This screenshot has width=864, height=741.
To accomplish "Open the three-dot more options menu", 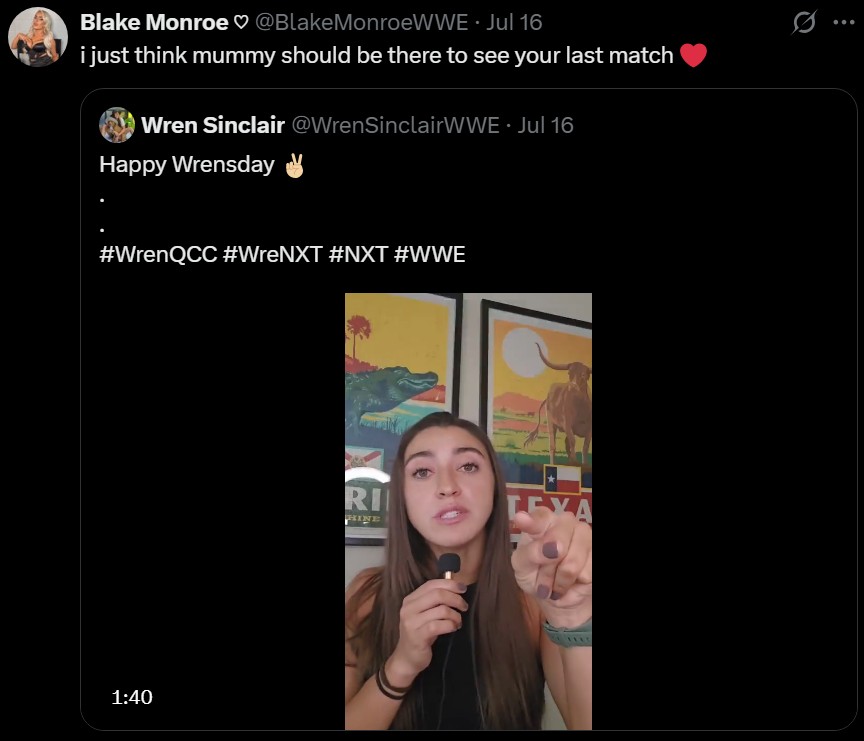I will (x=844, y=23).
